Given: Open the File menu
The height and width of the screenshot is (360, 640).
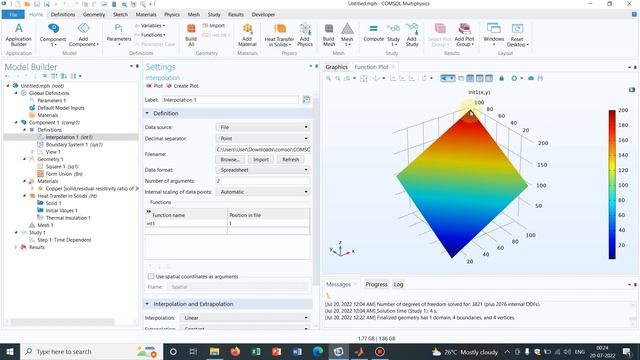Looking at the screenshot, I should coord(13,14).
